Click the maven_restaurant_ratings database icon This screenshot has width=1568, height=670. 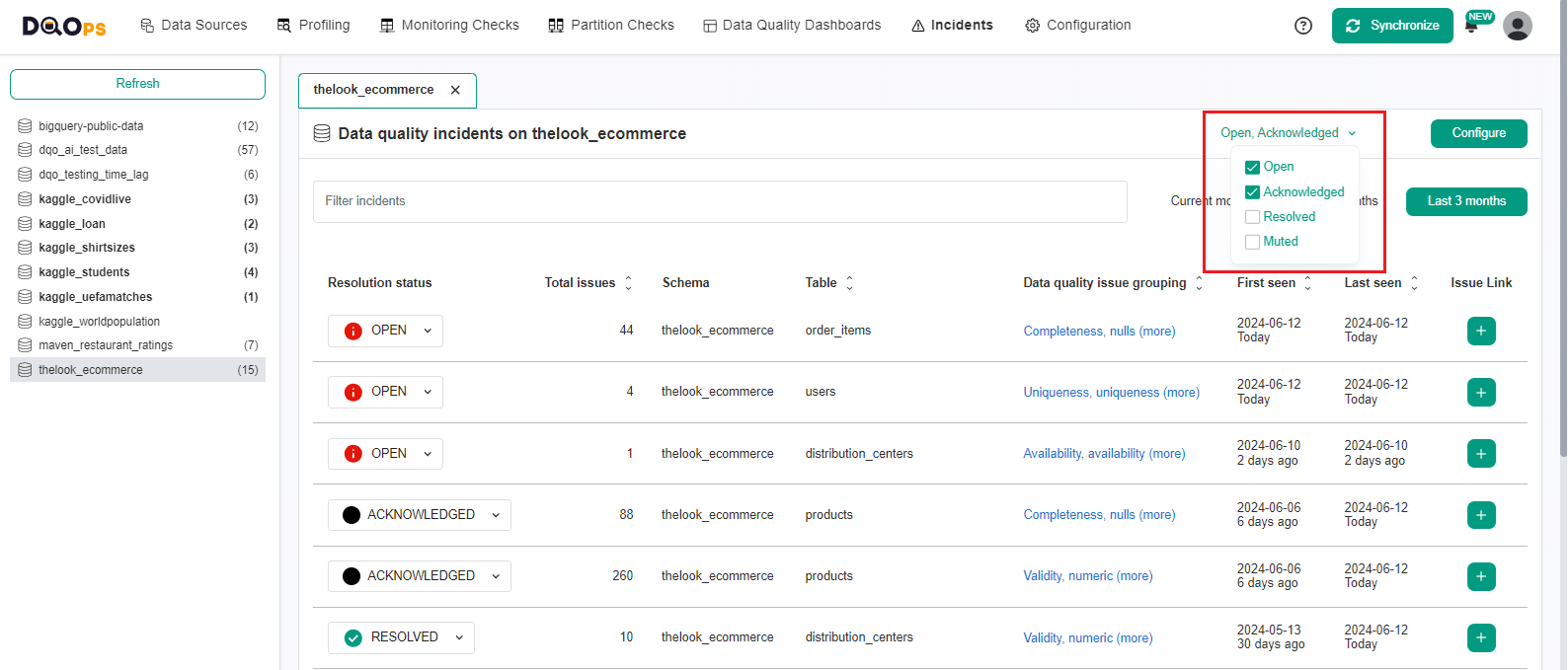(x=25, y=345)
